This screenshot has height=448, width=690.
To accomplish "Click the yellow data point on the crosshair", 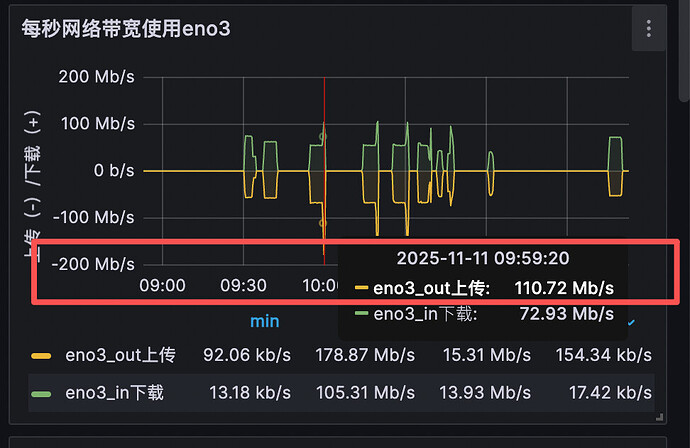I will click(322, 223).
